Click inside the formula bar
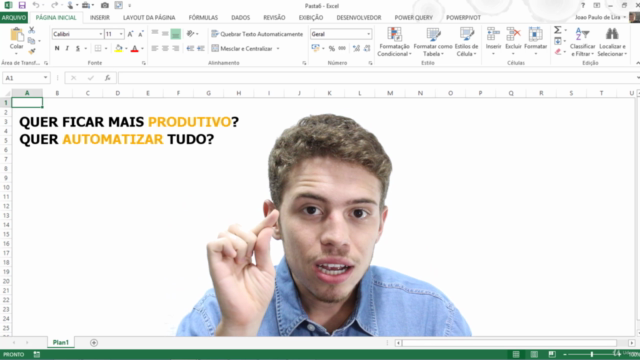Screen dimensions: 640x360 [378, 78]
